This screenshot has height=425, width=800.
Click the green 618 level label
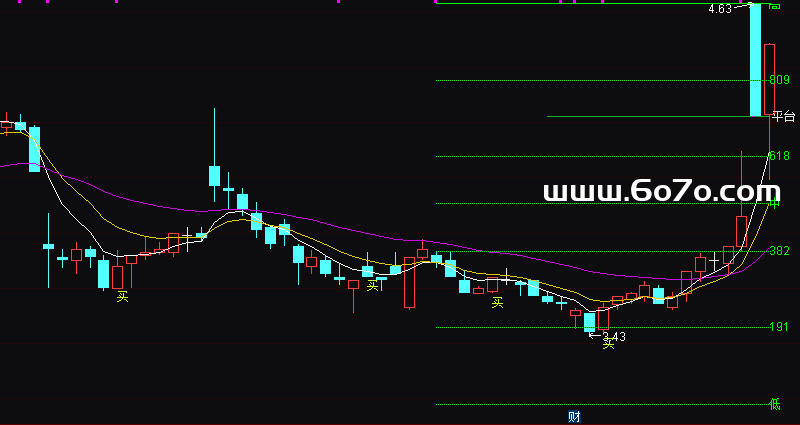779,156
